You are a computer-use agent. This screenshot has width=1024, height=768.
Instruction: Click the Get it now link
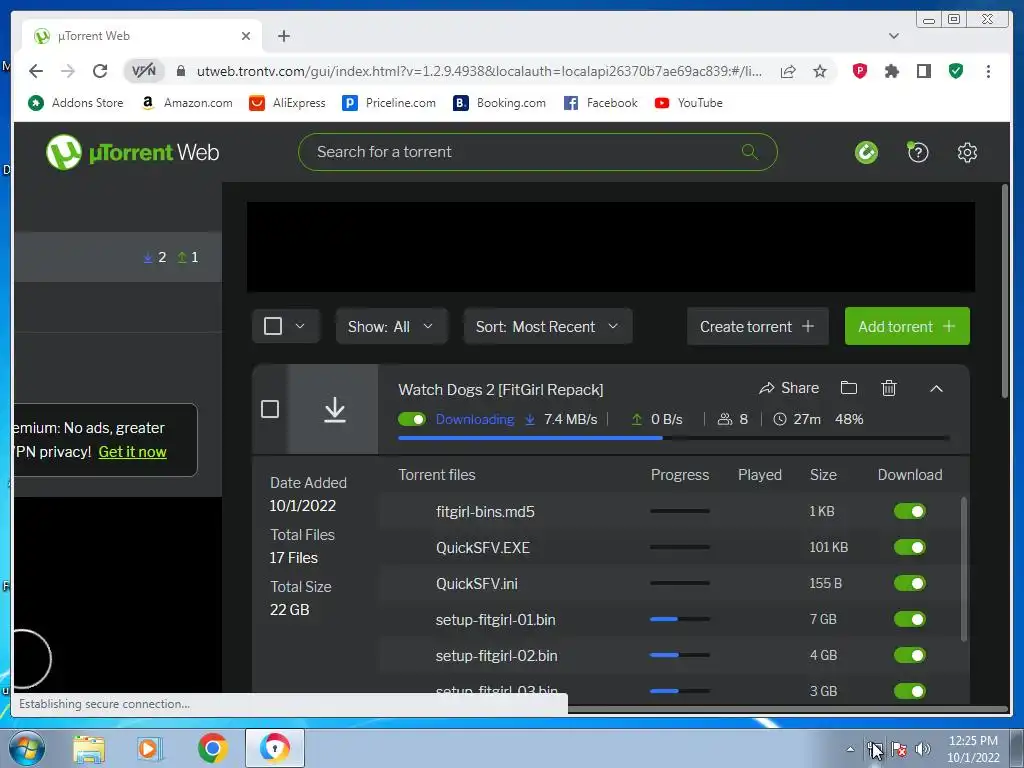tap(133, 452)
